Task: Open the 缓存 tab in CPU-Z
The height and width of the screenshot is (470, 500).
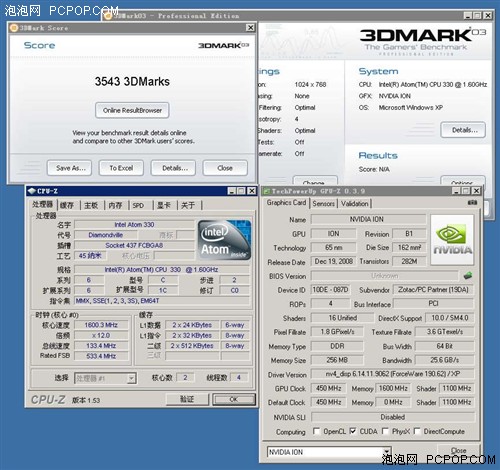Action: (67, 205)
